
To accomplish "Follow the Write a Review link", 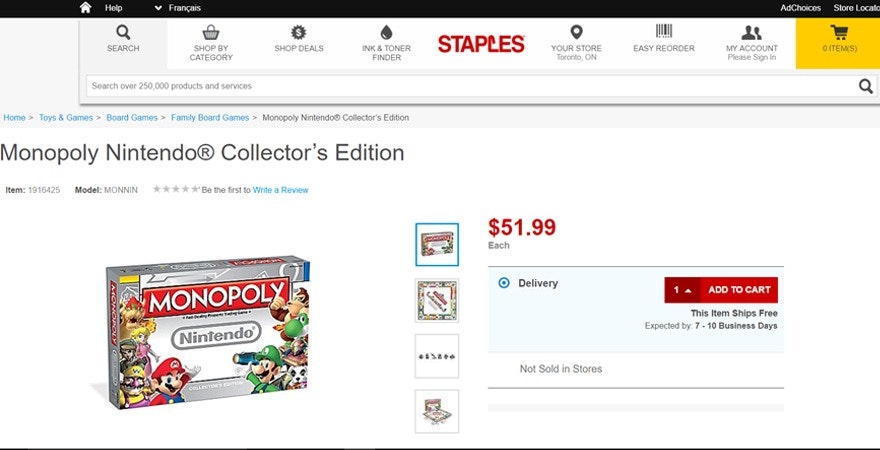I will (280, 190).
